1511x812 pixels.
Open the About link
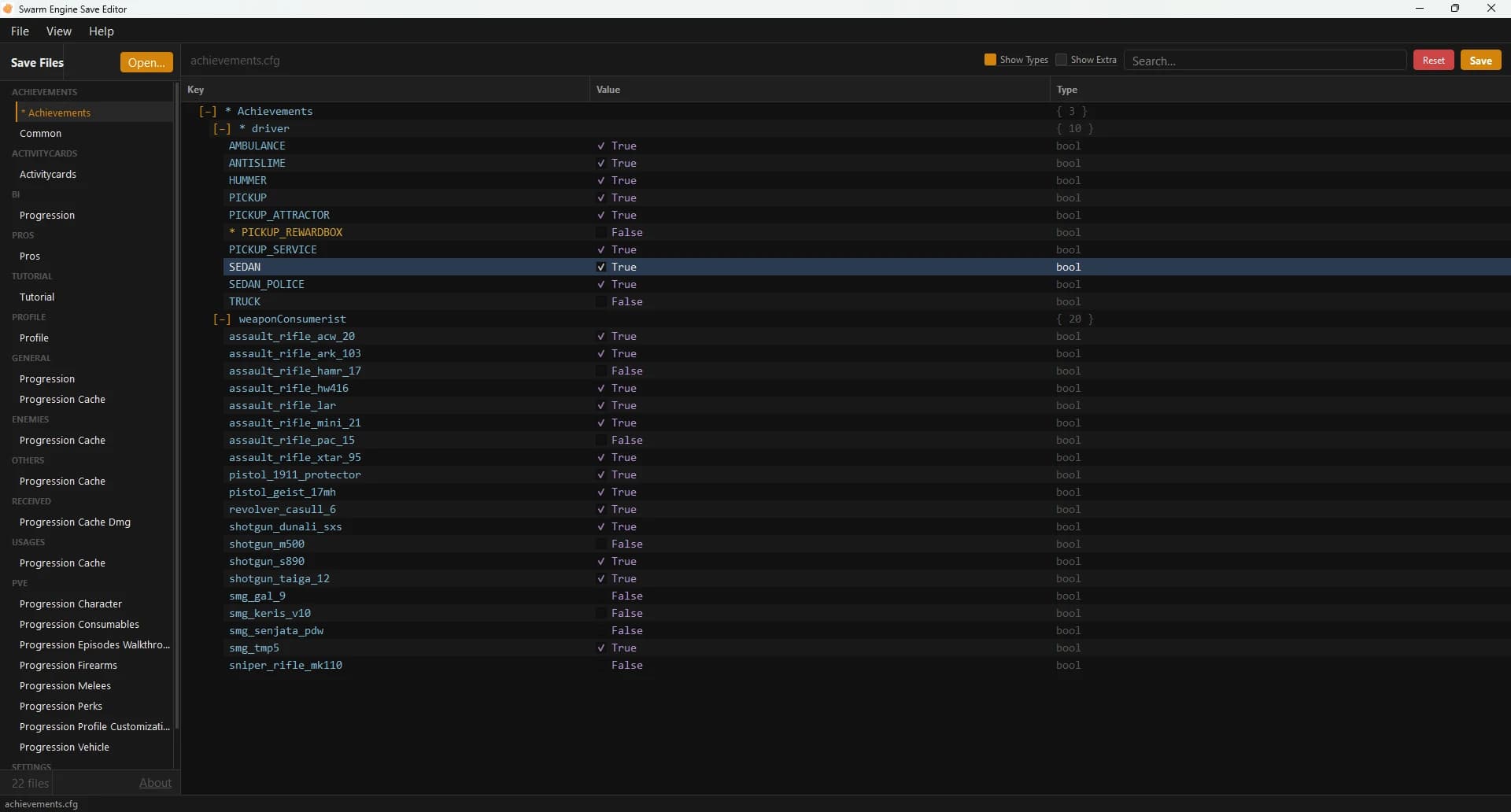tap(155, 783)
